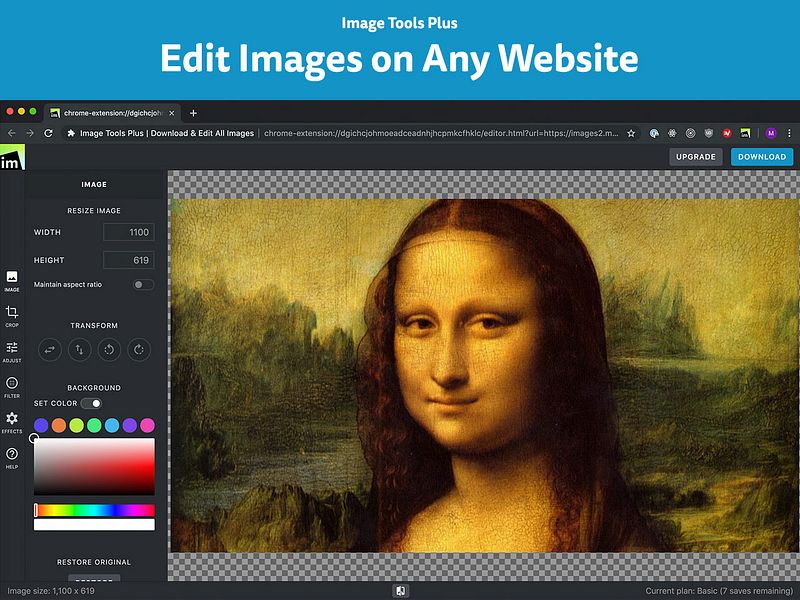Viewport: 800px width, 600px height.
Task: Click the 'im' logo in the top-left corner
Action: [x=12, y=158]
